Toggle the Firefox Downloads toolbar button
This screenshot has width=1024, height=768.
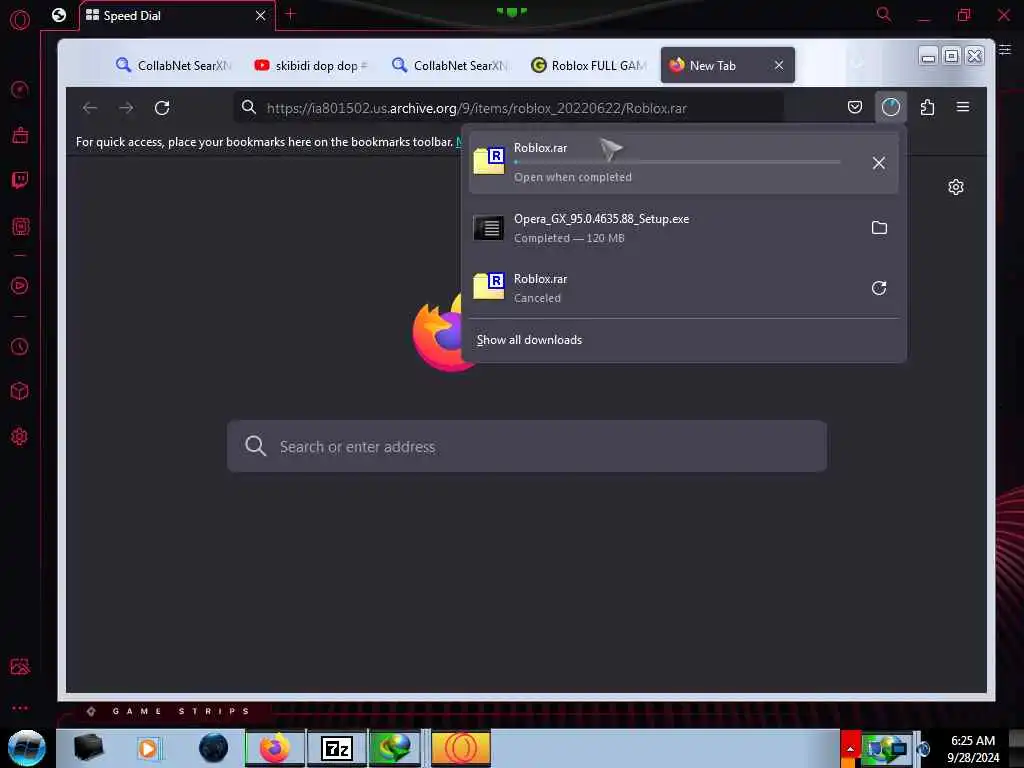pyautogui.click(x=891, y=107)
